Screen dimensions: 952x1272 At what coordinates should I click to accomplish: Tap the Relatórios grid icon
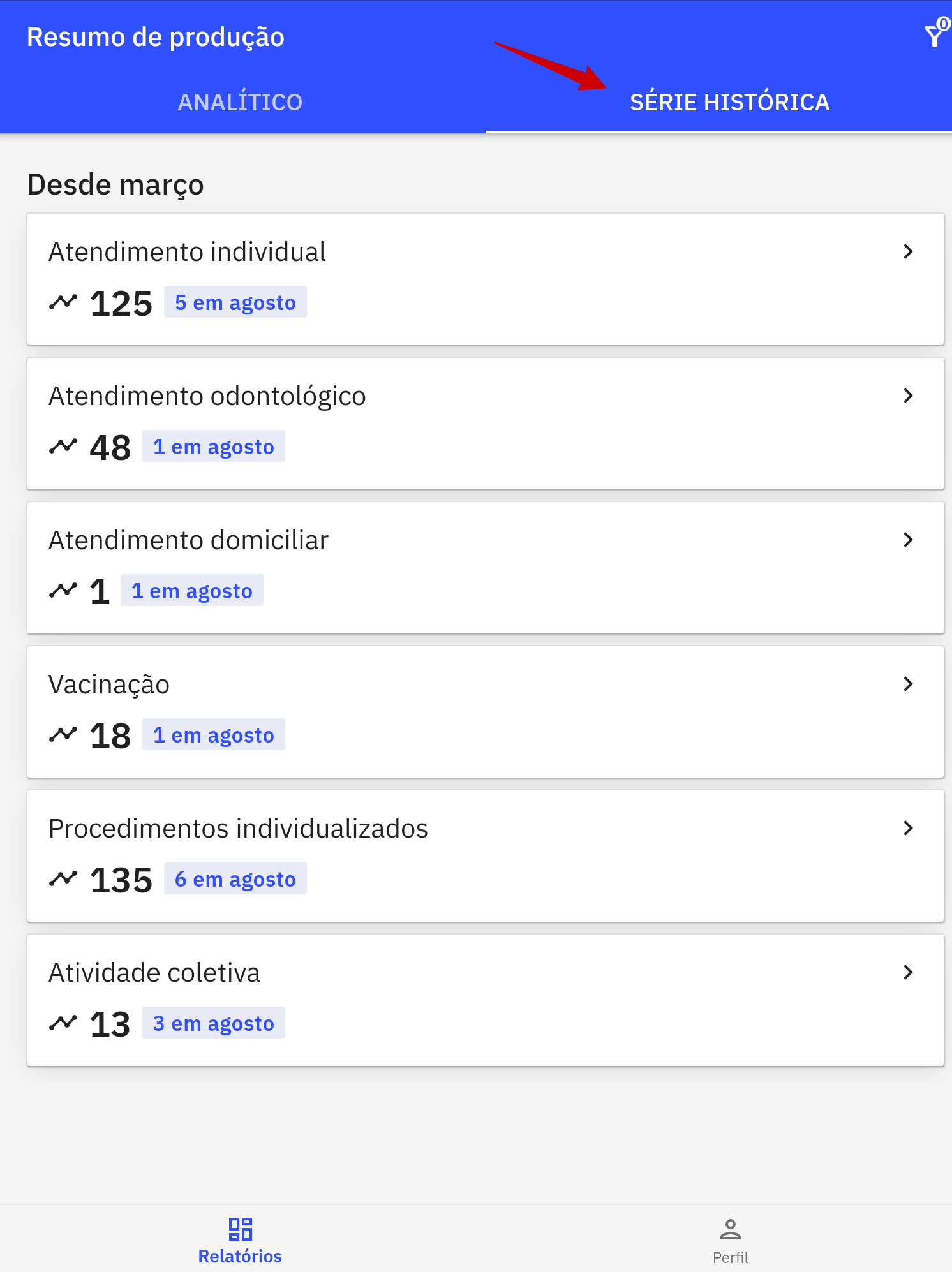click(x=240, y=1229)
